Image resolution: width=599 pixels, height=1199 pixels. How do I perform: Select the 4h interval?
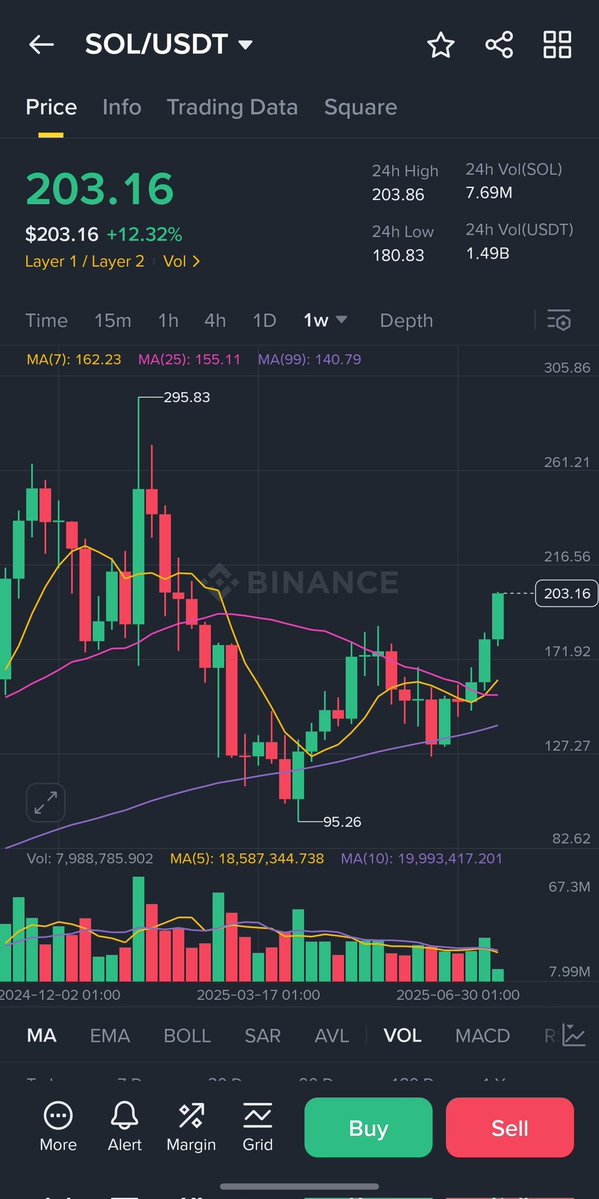point(215,320)
